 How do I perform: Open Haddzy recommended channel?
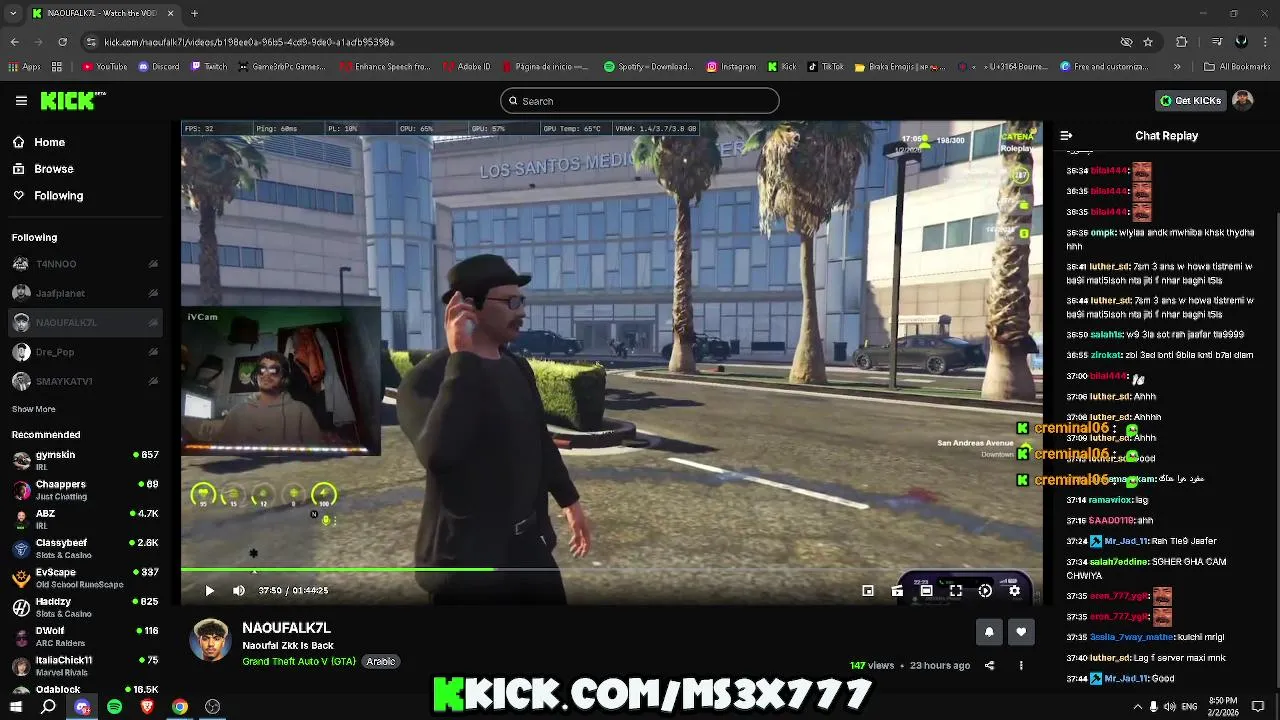(85, 607)
